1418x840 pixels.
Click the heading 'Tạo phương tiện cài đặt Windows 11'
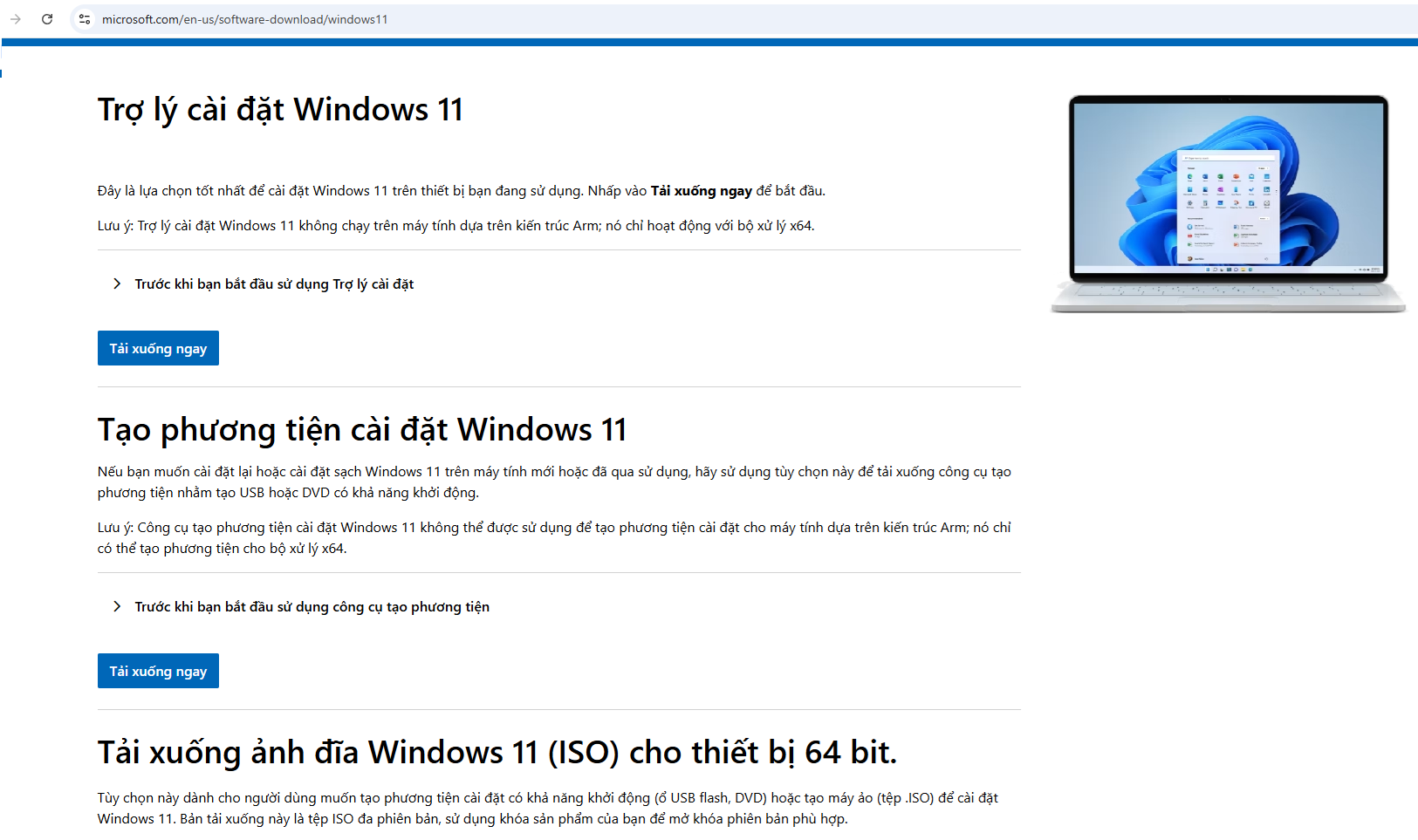362,430
